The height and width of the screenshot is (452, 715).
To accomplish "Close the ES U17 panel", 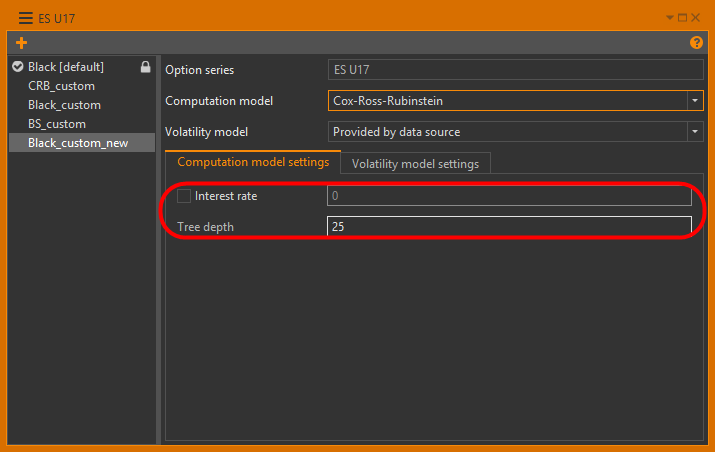I will (x=695, y=17).
